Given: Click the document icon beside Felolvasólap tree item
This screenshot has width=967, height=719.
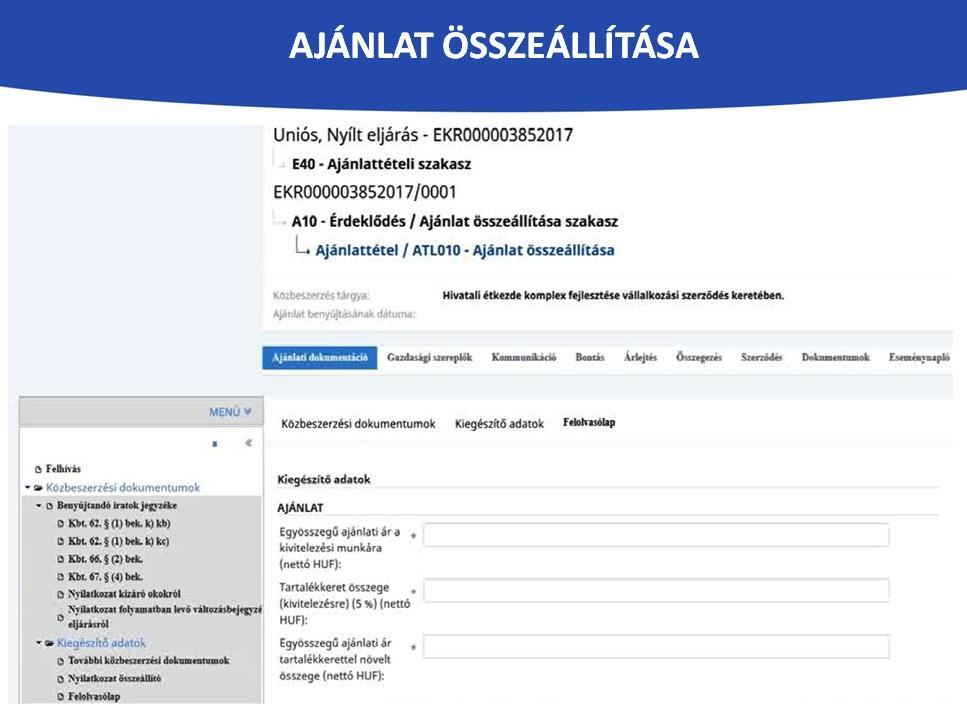Looking at the screenshot, I should click(60, 697).
